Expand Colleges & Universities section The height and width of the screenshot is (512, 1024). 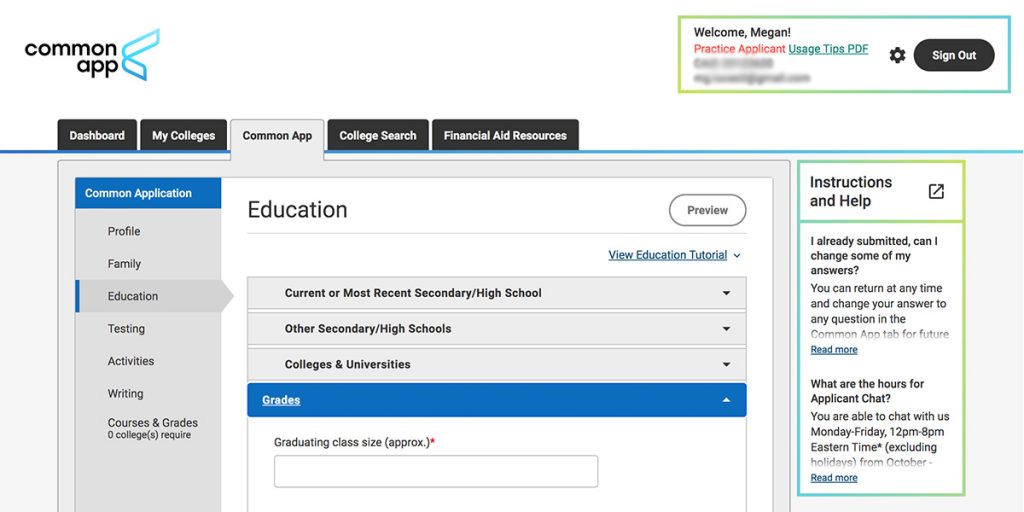coord(496,364)
